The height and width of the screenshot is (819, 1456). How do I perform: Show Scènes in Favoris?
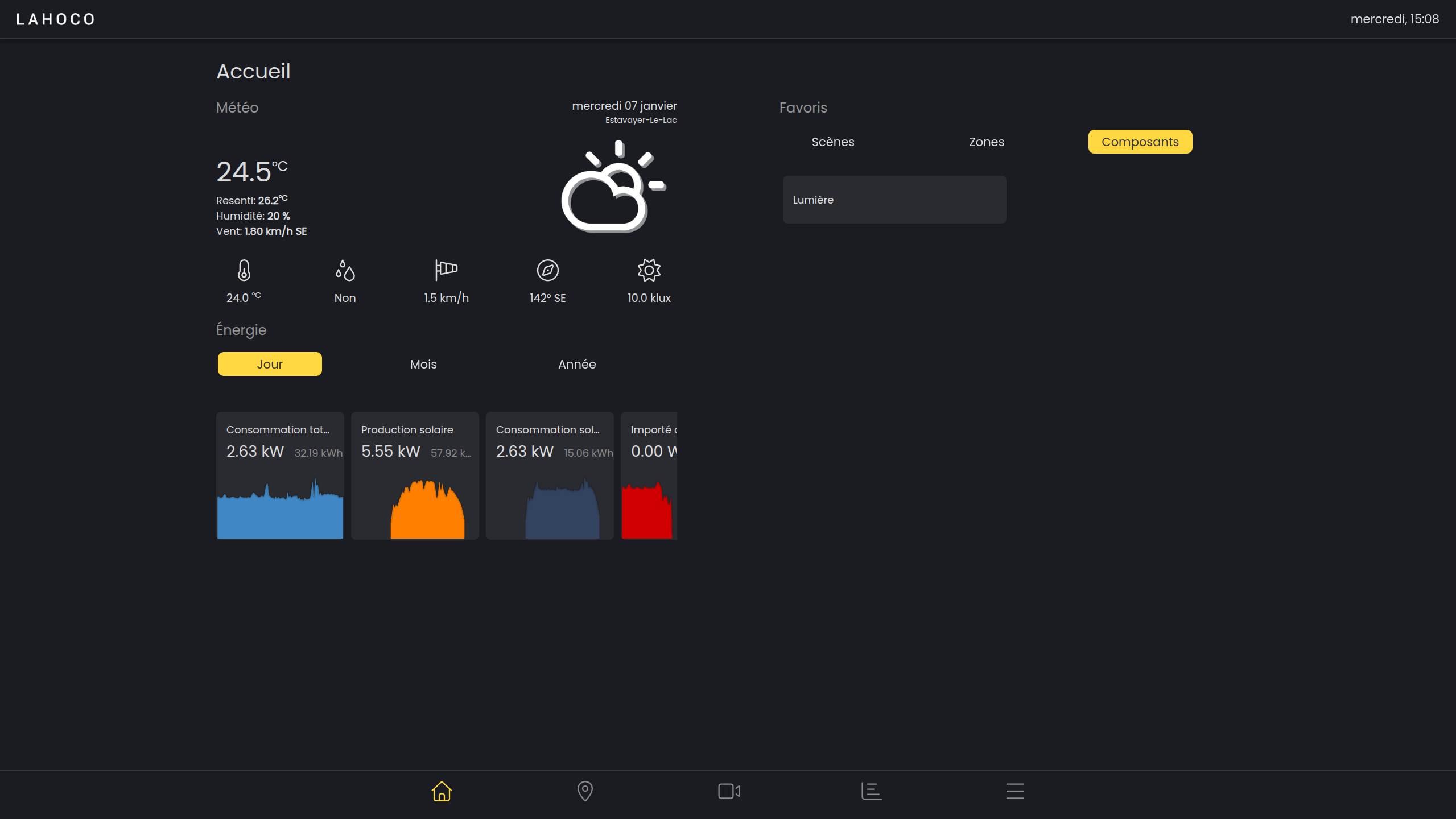pos(833,142)
